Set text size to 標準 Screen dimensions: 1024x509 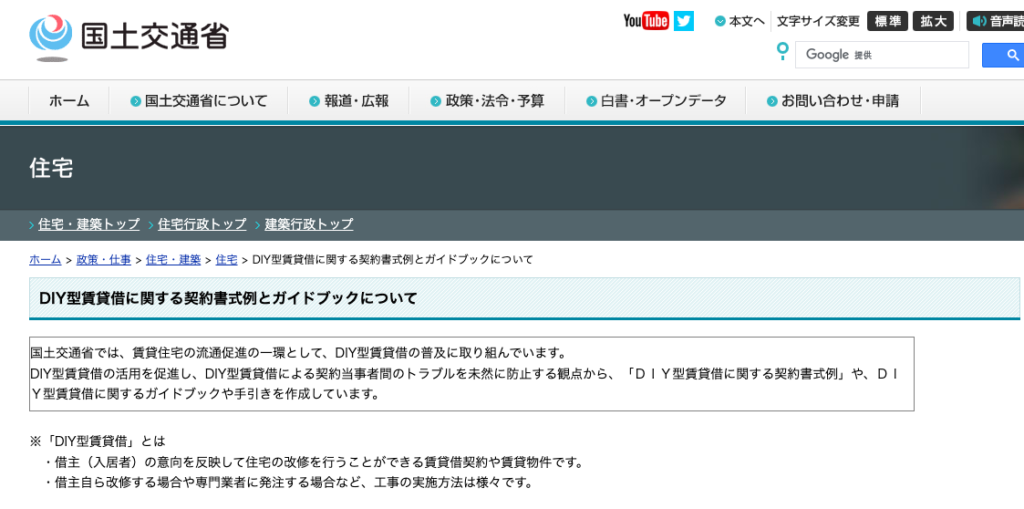click(x=888, y=21)
